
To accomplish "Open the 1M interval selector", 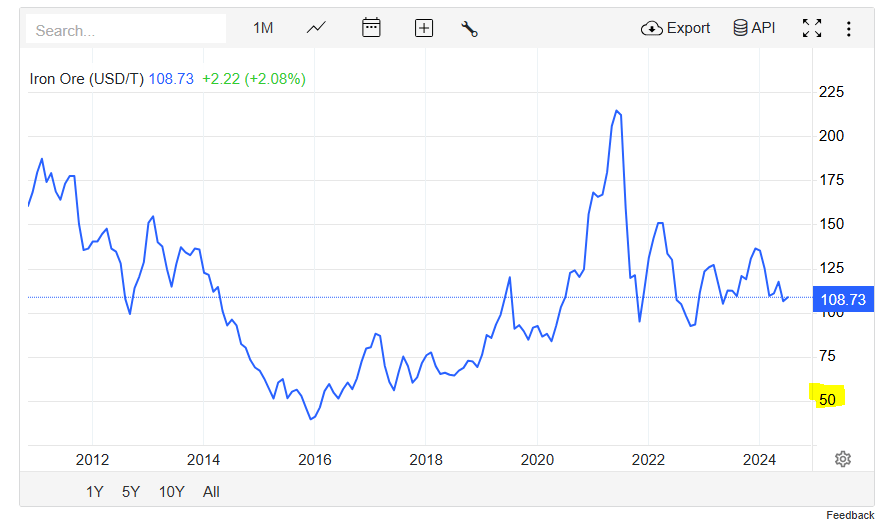I will 263,28.
